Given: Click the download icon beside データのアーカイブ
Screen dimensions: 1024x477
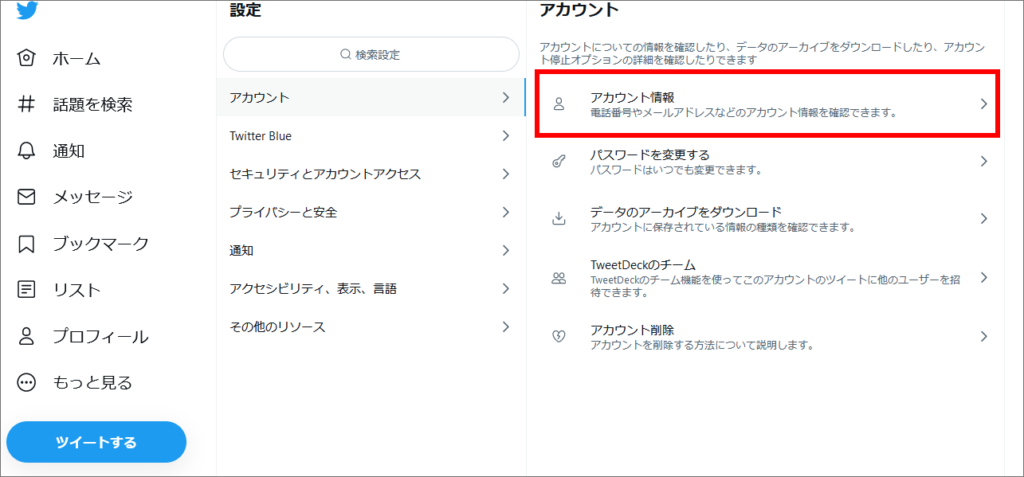Looking at the screenshot, I should (x=558, y=219).
